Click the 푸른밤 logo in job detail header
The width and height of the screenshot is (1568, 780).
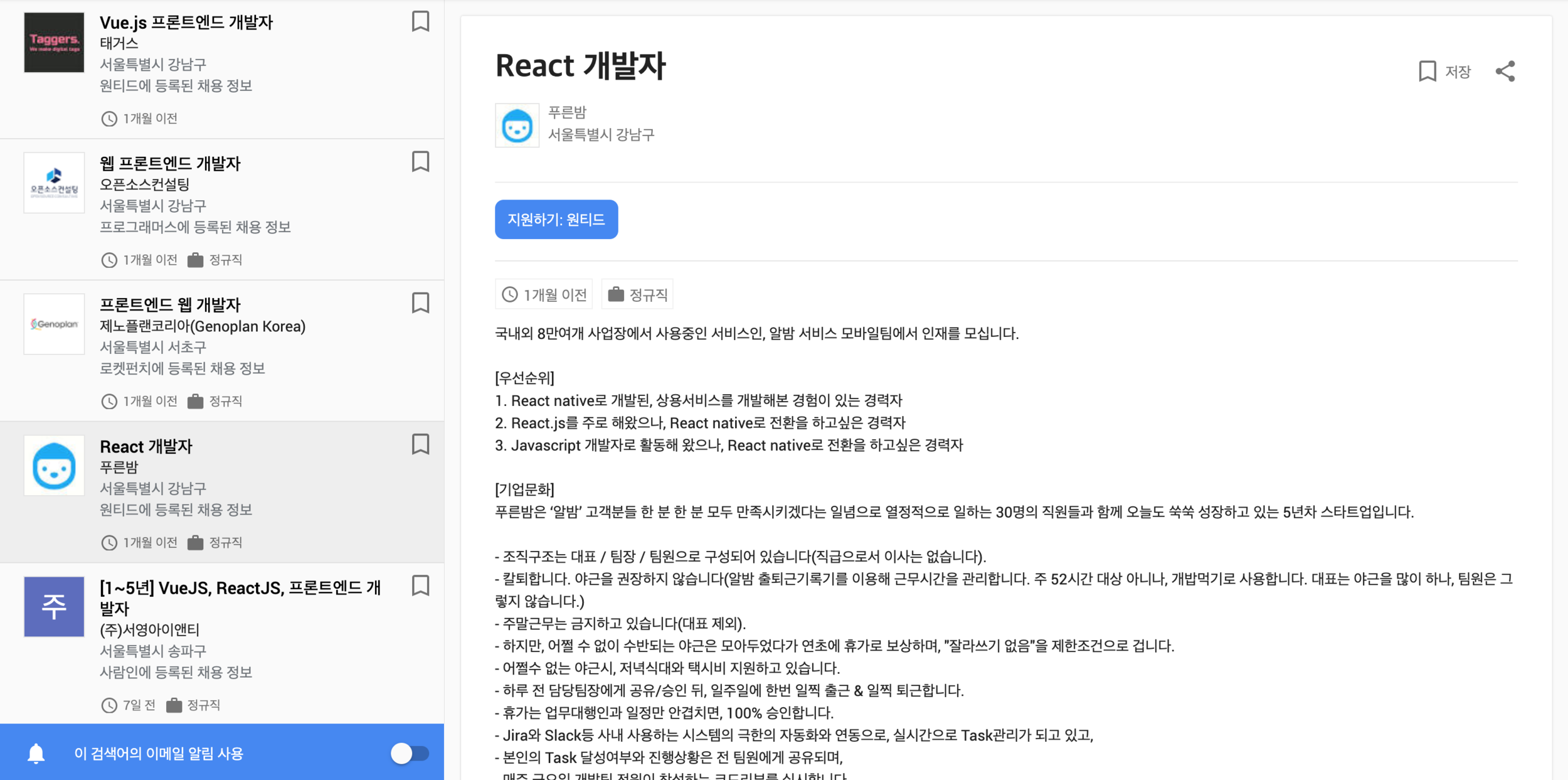click(x=517, y=126)
